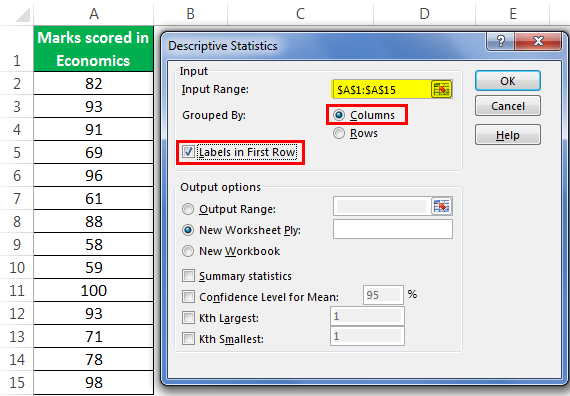This screenshot has width=570, height=396.
Task: Enable the Summary statistics checkbox
Action: pos(188,276)
